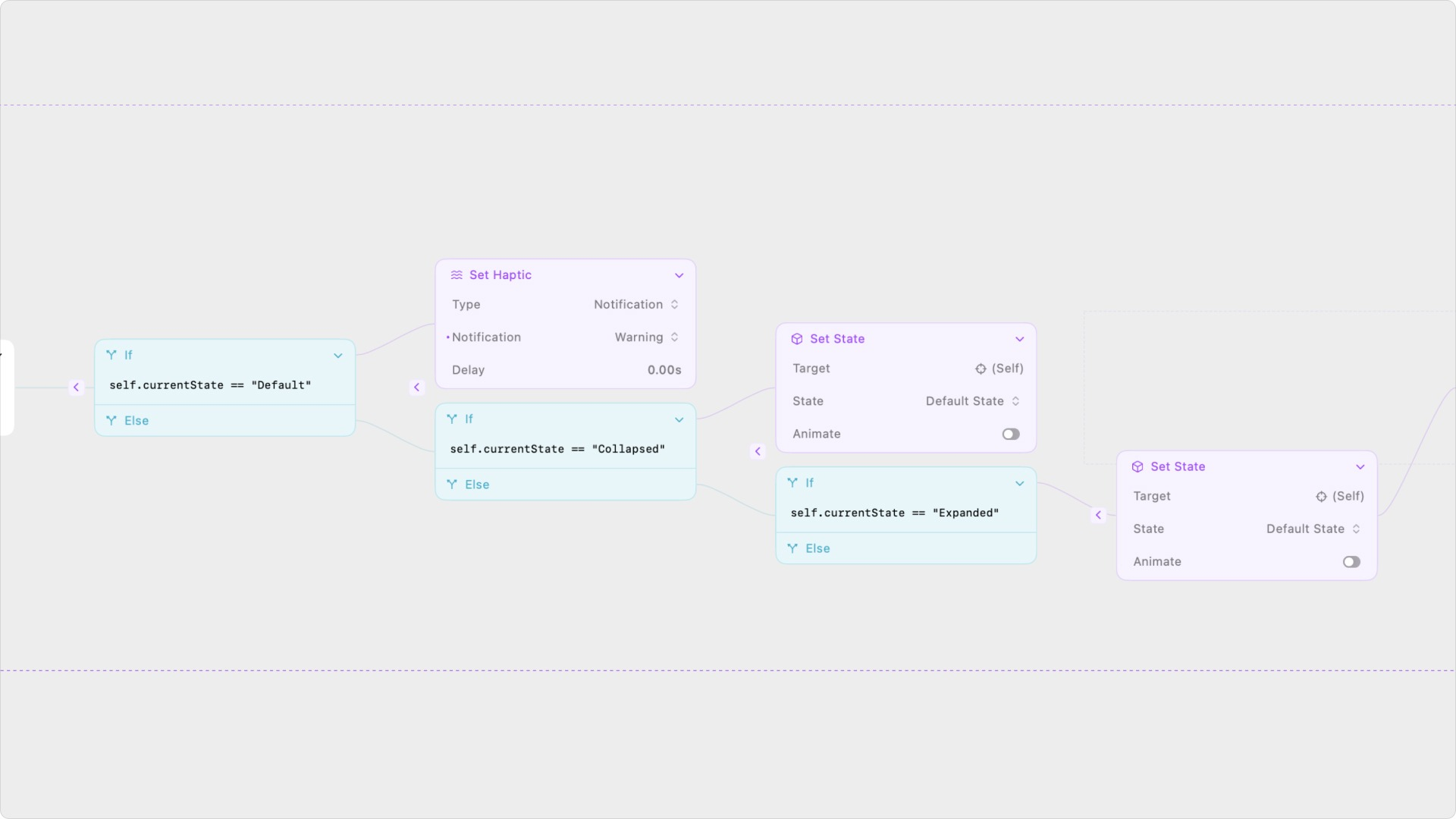Click the Set Haptic wave icon
Image resolution: width=1456 pixels, height=819 pixels.
tap(457, 275)
